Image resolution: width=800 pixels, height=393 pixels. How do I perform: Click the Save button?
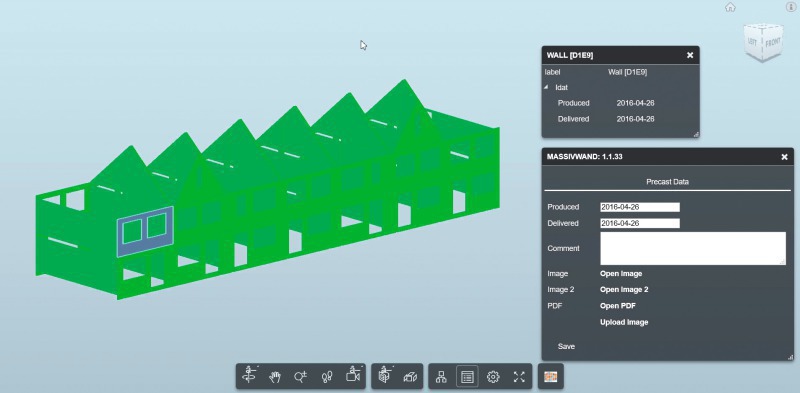566,346
